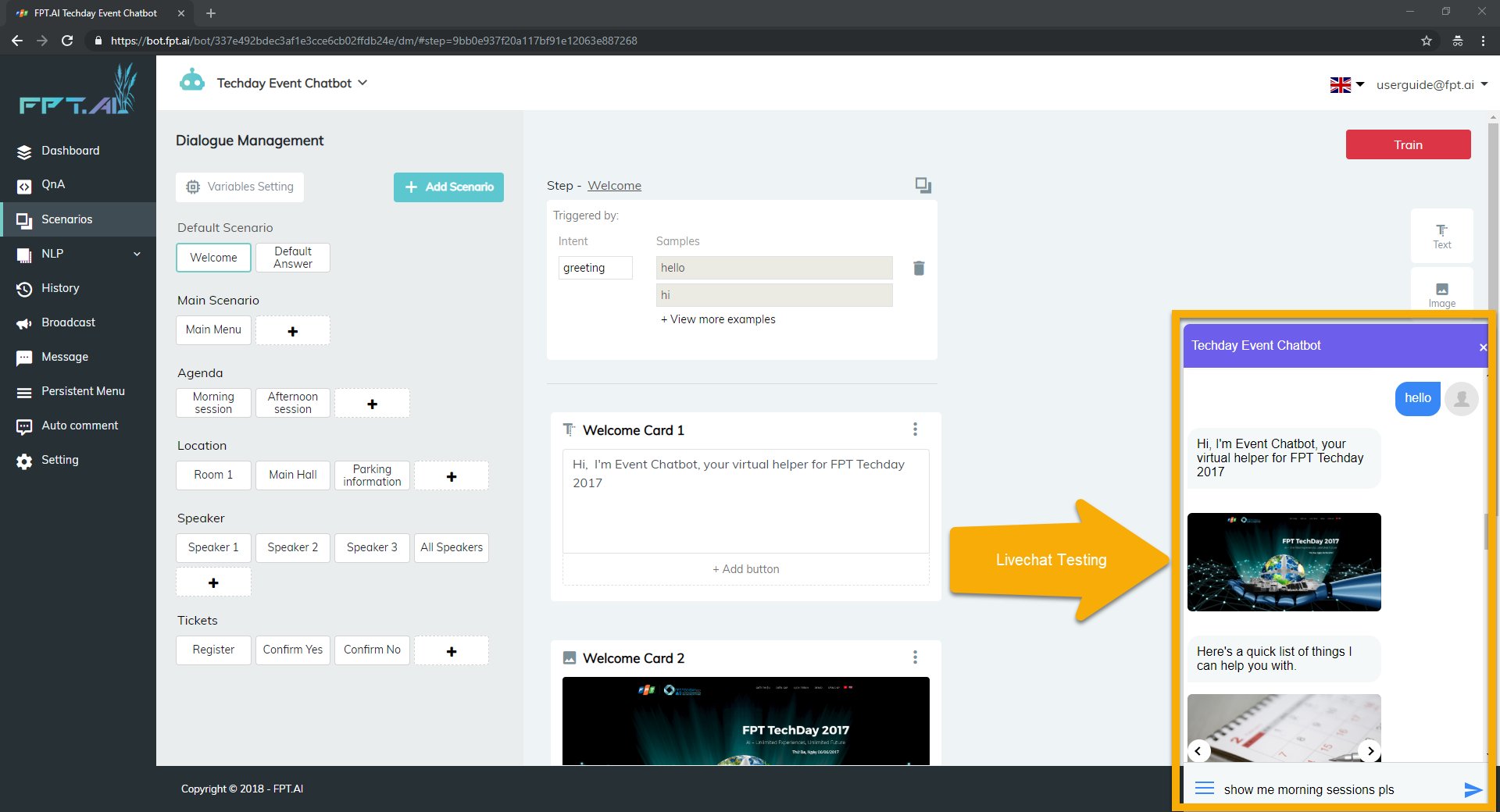Viewport: 1500px width, 812px height.
Task: Delete the greeting trigger with trash icon
Action: coord(919,268)
